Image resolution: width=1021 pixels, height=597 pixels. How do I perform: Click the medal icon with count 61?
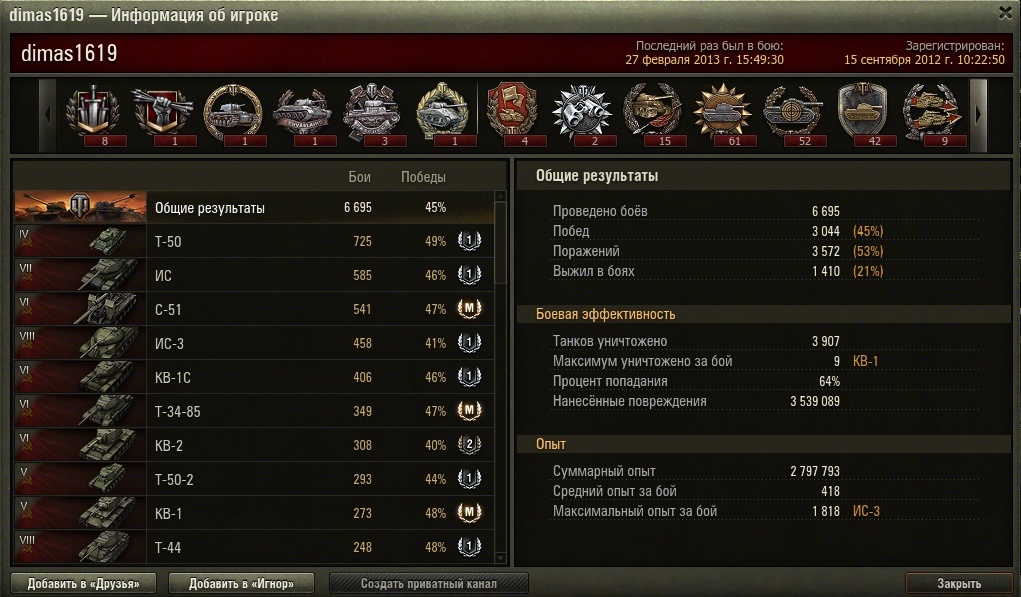[722, 114]
